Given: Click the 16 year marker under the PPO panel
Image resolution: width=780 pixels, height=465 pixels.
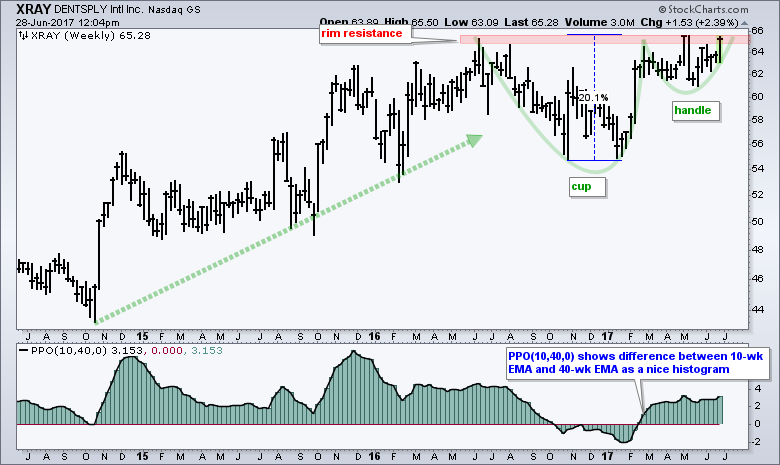Looking at the screenshot, I should [375, 457].
